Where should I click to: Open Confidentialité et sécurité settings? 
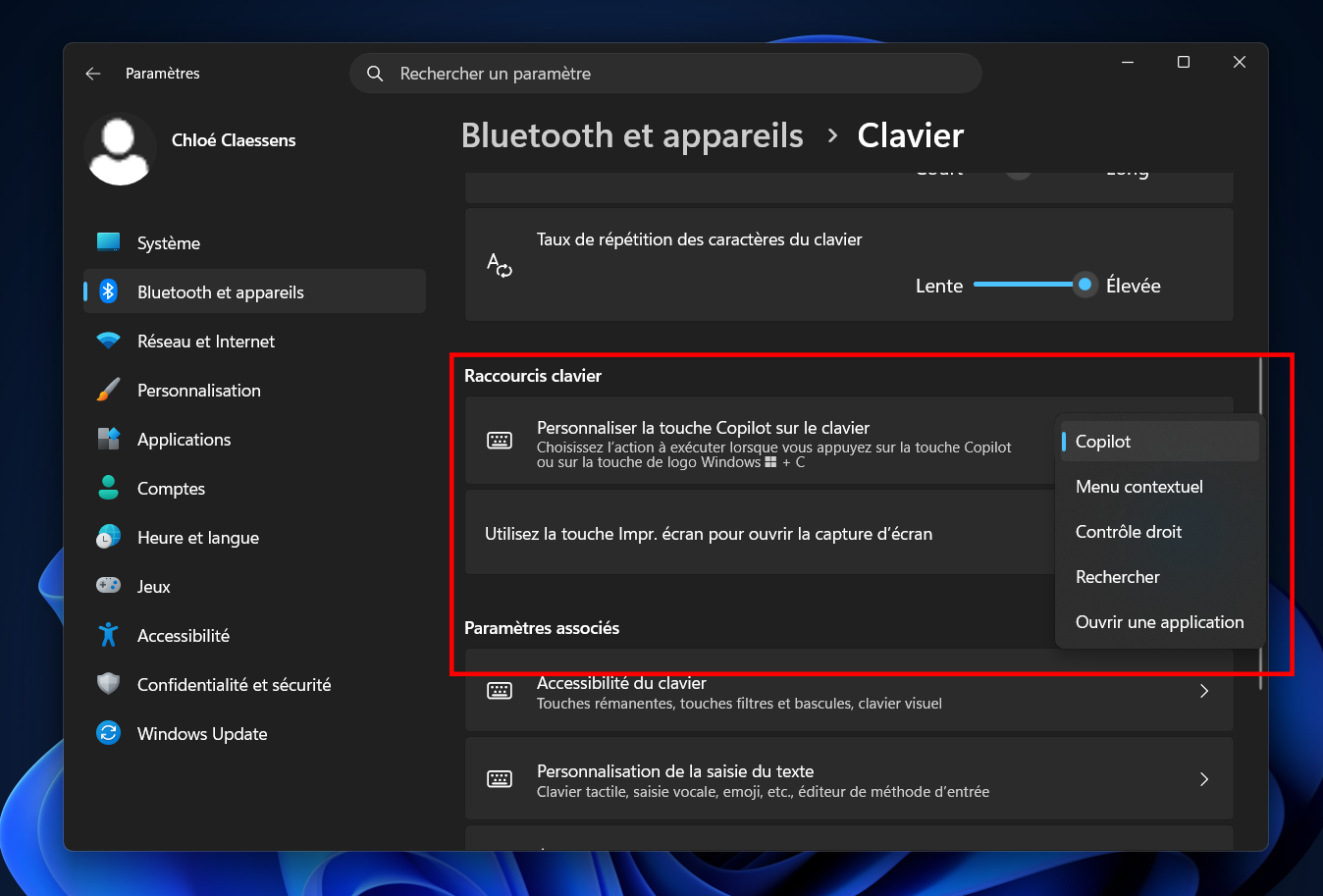point(255,684)
